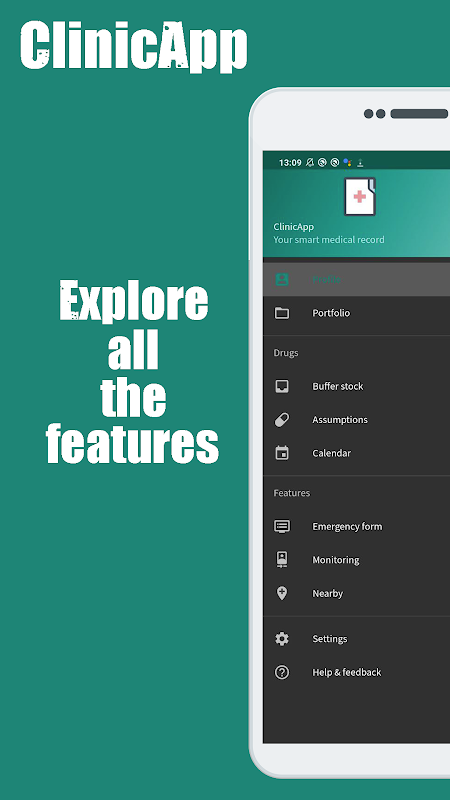Image resolution: width=450 pixels, height=800 pixels.
Task: Tap the download status bar icon
Action: coord(360,162)
